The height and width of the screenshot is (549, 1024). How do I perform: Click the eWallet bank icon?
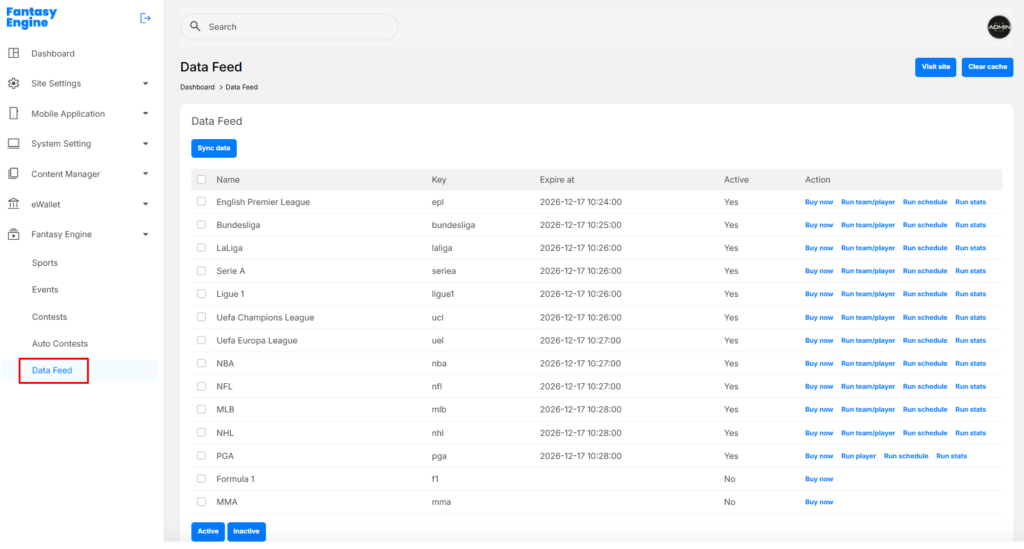pyautogui.click(x=13, y=204)
